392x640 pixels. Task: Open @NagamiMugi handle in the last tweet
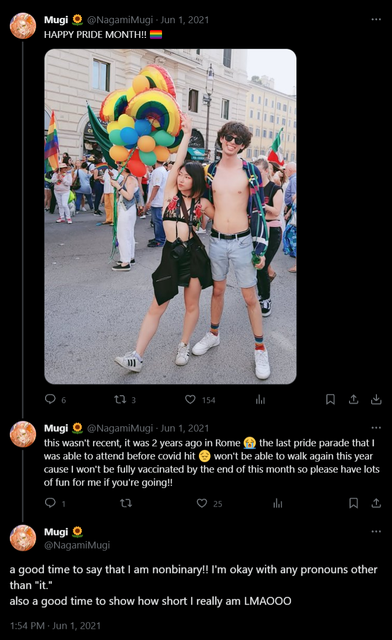click(x=77, y=545)
